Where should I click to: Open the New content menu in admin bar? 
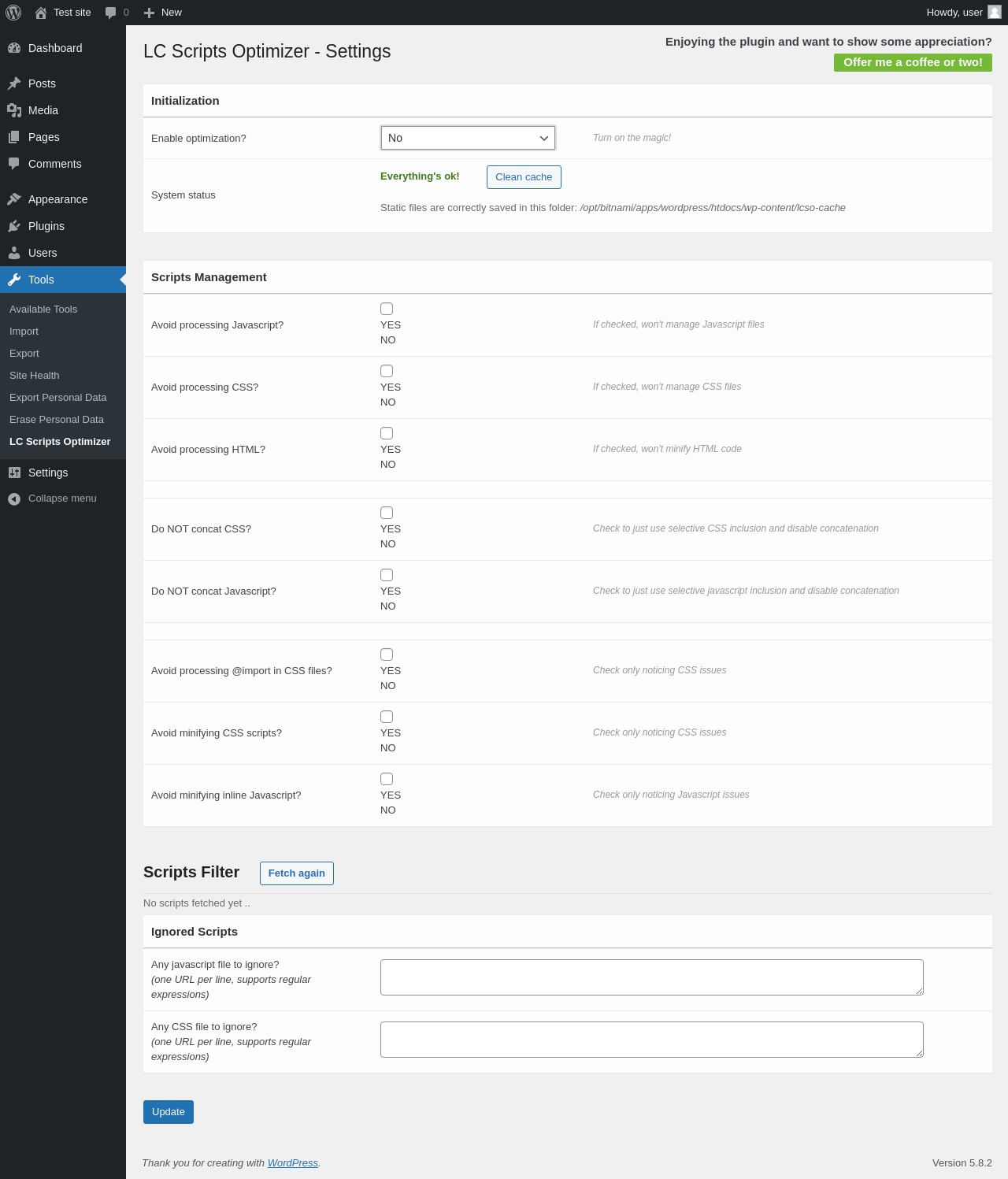[x=163, y=13]
